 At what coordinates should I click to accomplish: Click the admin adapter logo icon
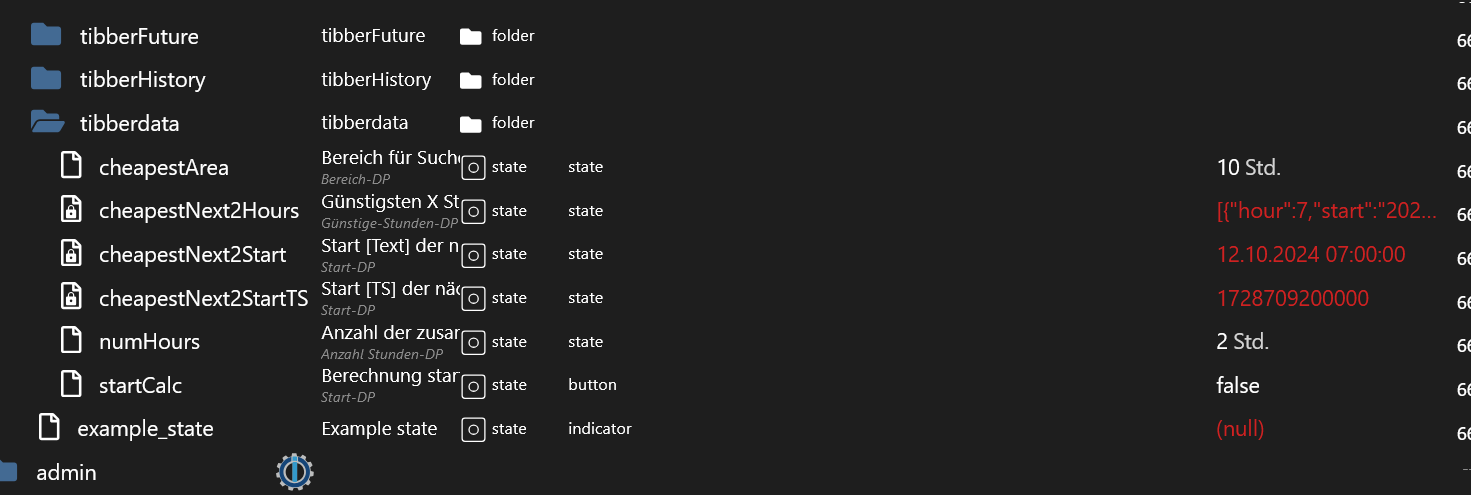[x=295, y=472]
